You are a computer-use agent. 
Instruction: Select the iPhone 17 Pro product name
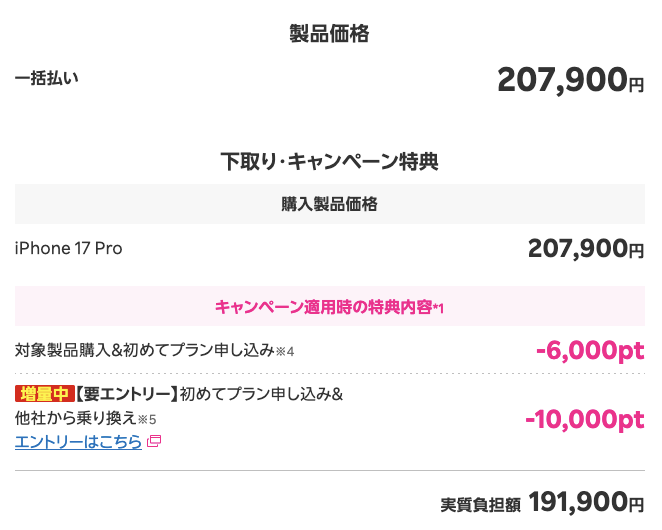point(68,248)
